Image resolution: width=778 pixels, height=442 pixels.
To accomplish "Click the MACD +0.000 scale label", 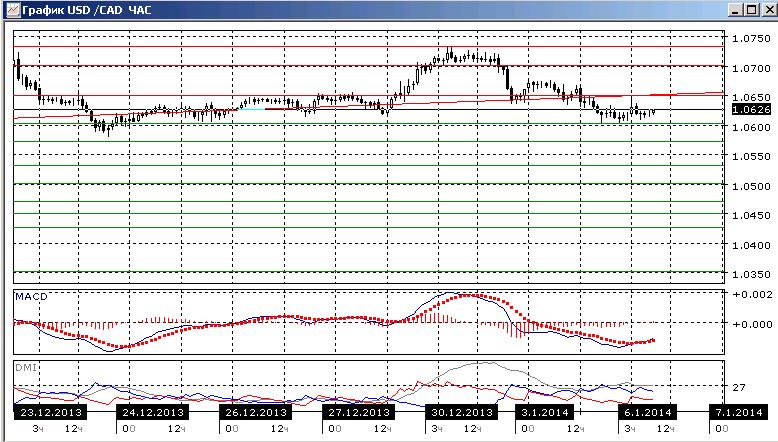I will 753,324.
